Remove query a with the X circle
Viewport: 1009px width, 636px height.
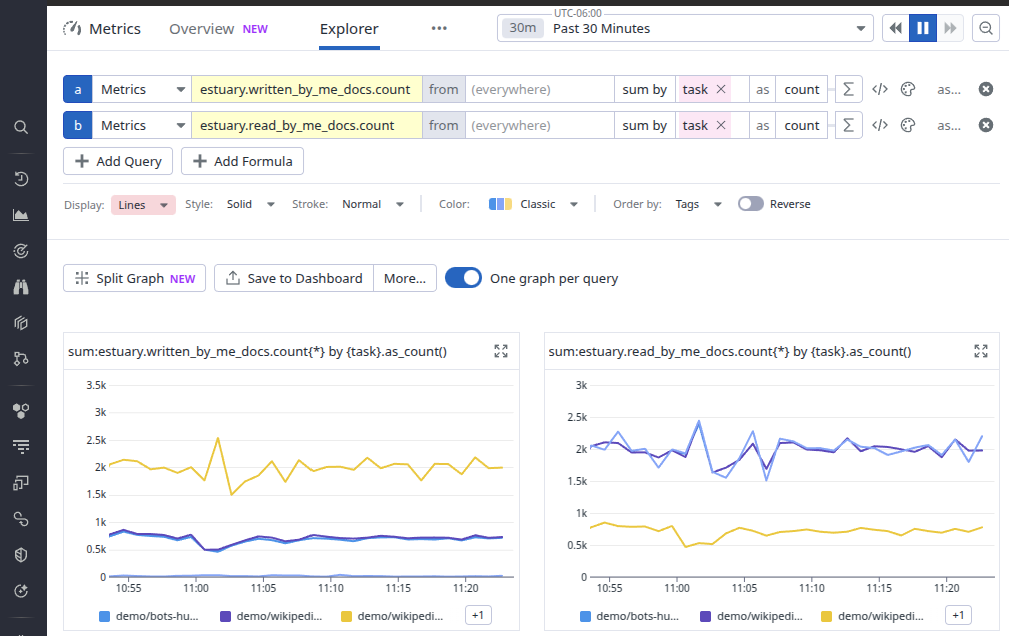click(986, 89)
